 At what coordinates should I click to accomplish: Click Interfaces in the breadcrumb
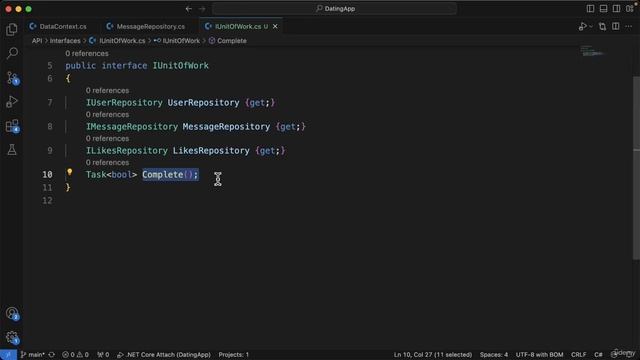point(65,41)
